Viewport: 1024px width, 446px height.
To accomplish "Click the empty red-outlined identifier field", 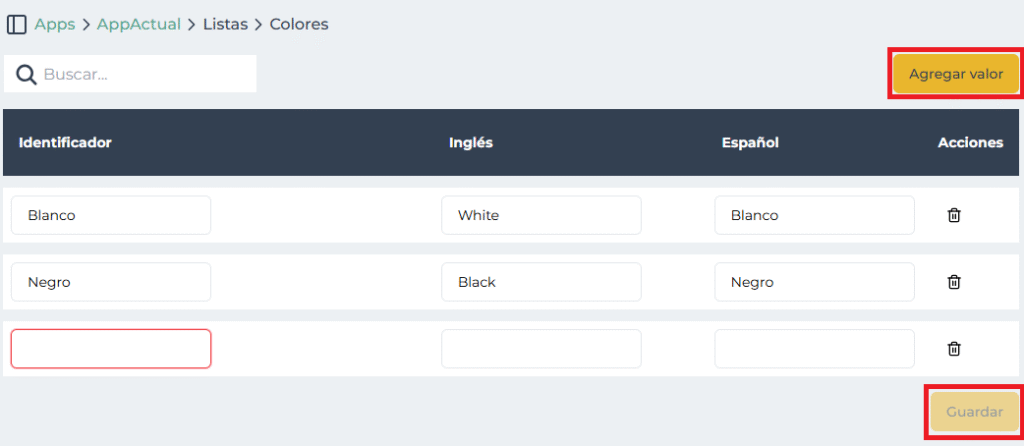I will click(111, 349).
